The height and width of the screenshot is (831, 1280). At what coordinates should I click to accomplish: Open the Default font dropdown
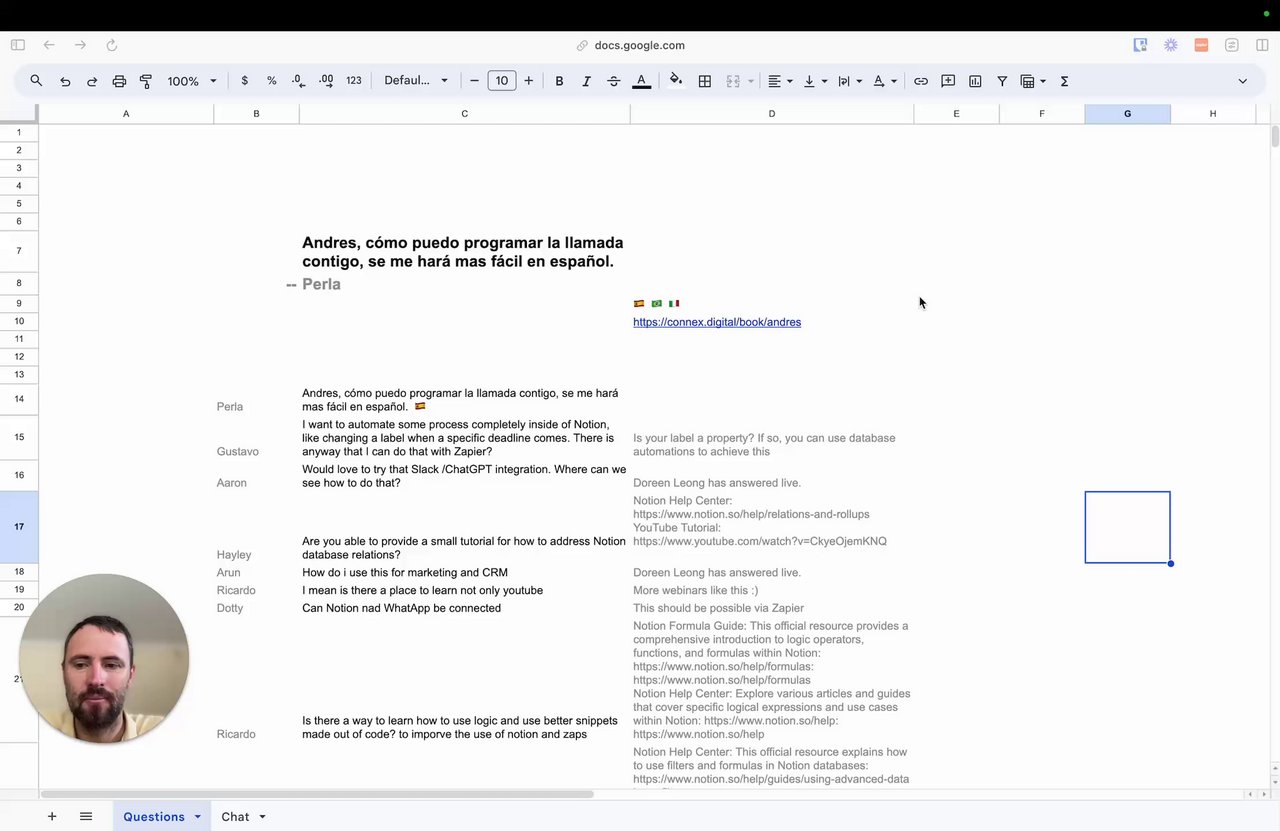coord(416,81)
